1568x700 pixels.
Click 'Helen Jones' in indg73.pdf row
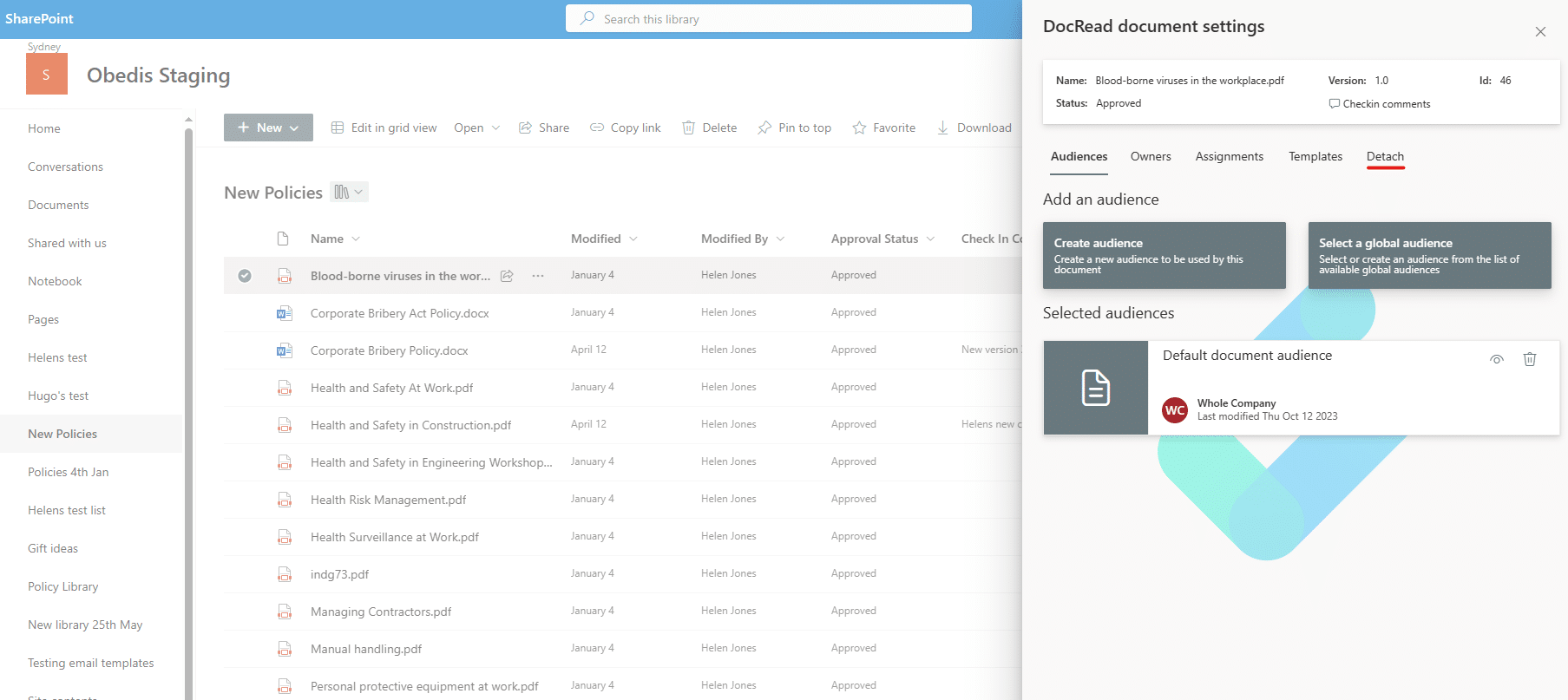728,573
